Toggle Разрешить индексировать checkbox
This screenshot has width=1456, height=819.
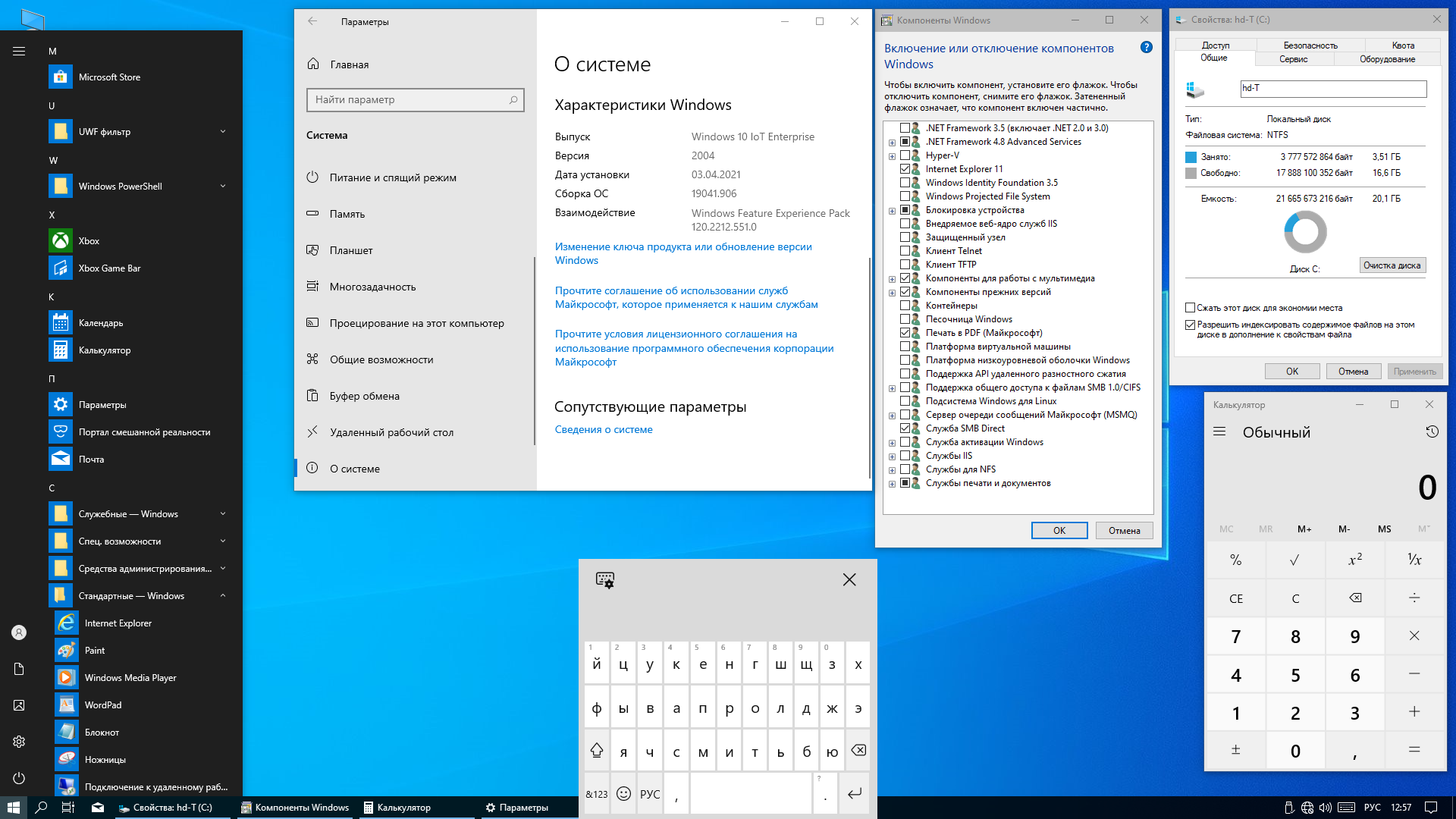point(1191,325)
